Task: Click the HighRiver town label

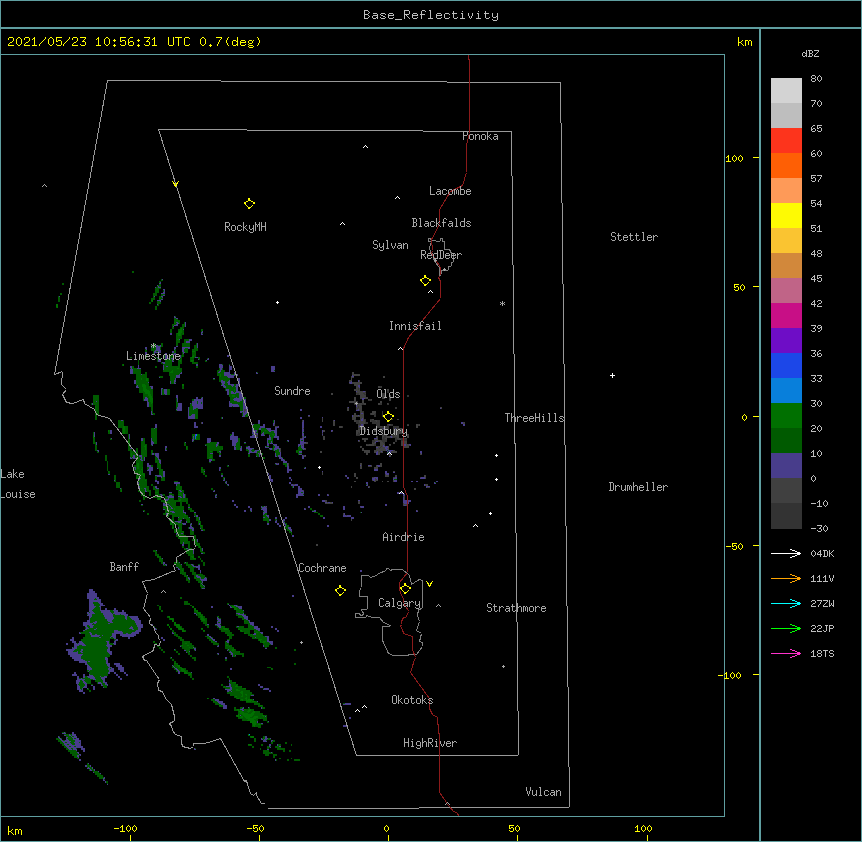Action: 430,743
